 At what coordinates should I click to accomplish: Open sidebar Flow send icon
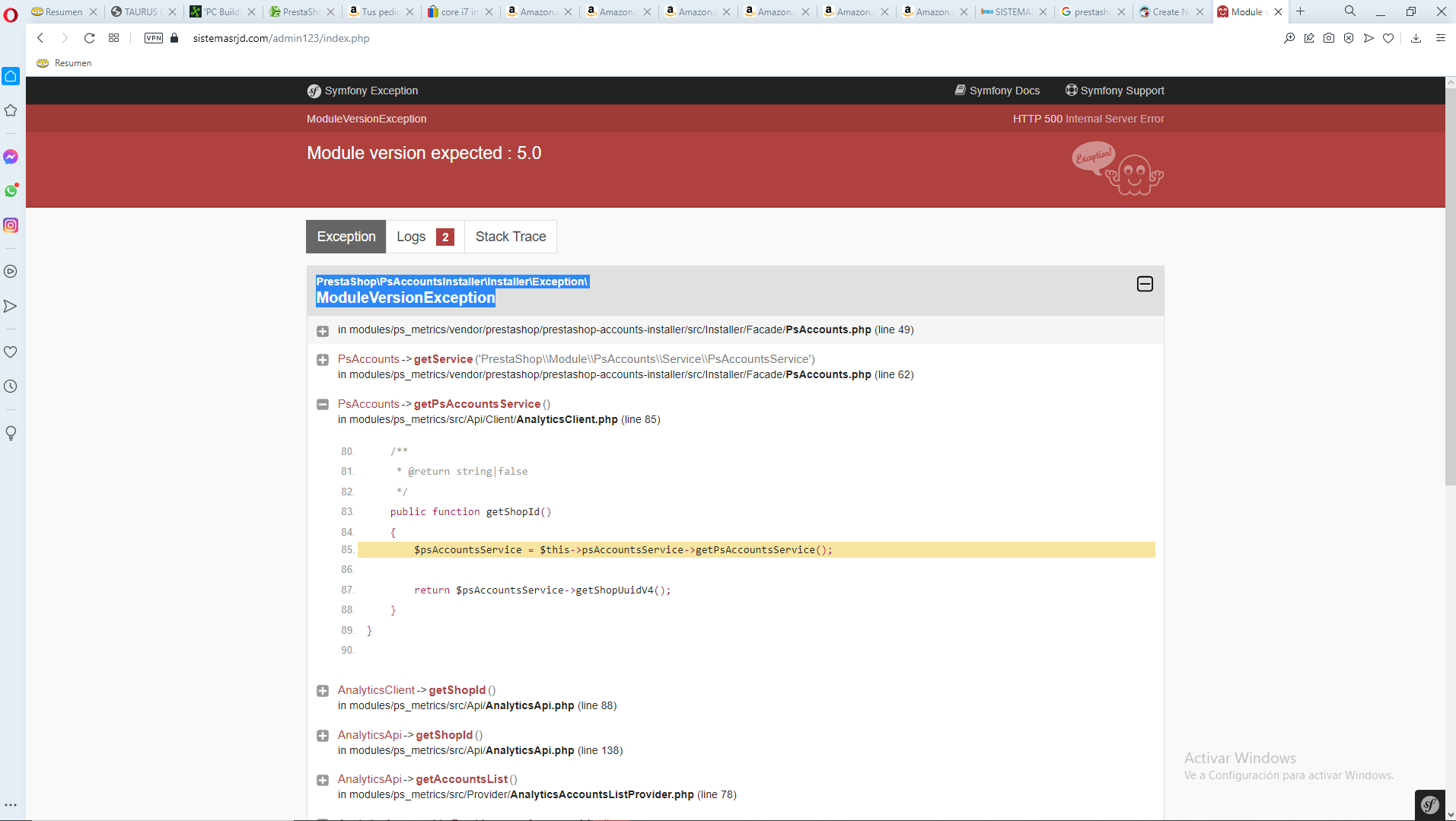click(11, 306)
